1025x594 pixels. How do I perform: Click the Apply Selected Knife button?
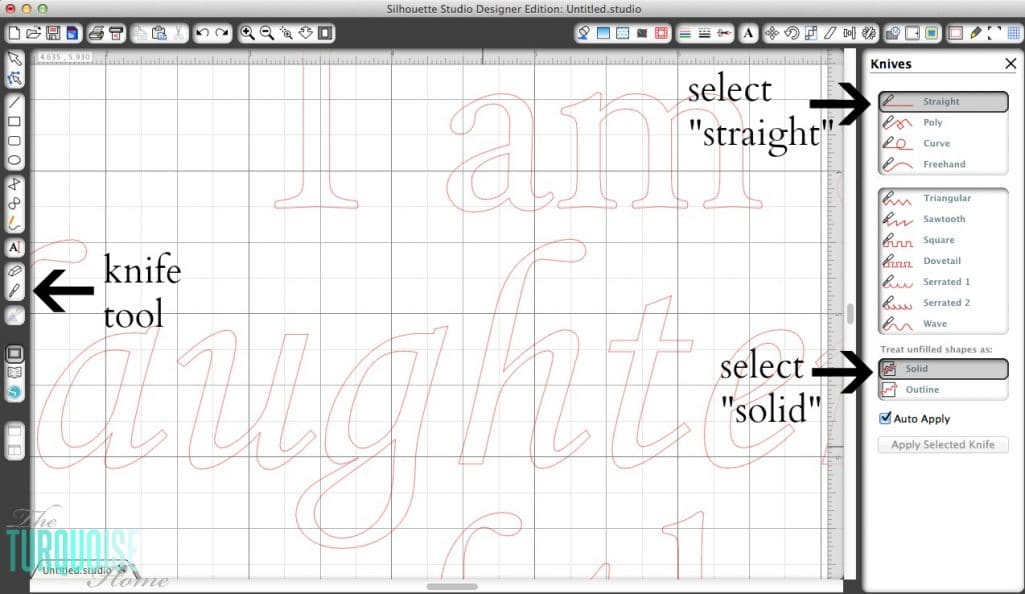[x=943, y=444]
